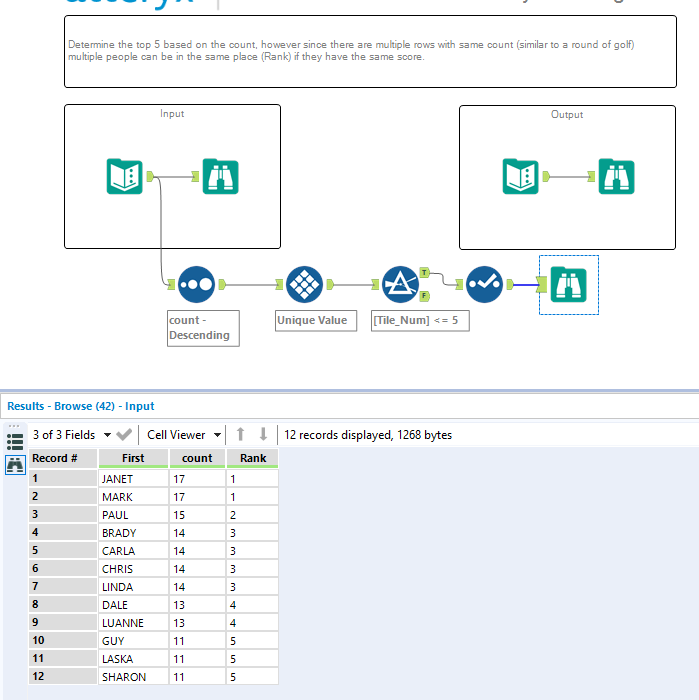Screen dimensions: 699x700
Task: Click the MARK cell
Action: click(x=133, y=497)
